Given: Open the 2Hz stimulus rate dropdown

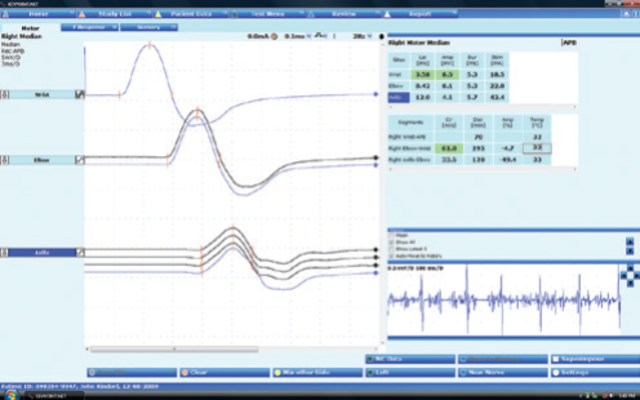Looking at the screenshot, I should (x=362, y=35).
